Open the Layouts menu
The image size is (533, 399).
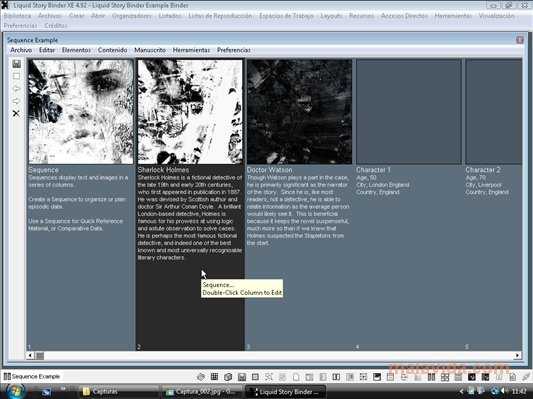tap(331, 16)
